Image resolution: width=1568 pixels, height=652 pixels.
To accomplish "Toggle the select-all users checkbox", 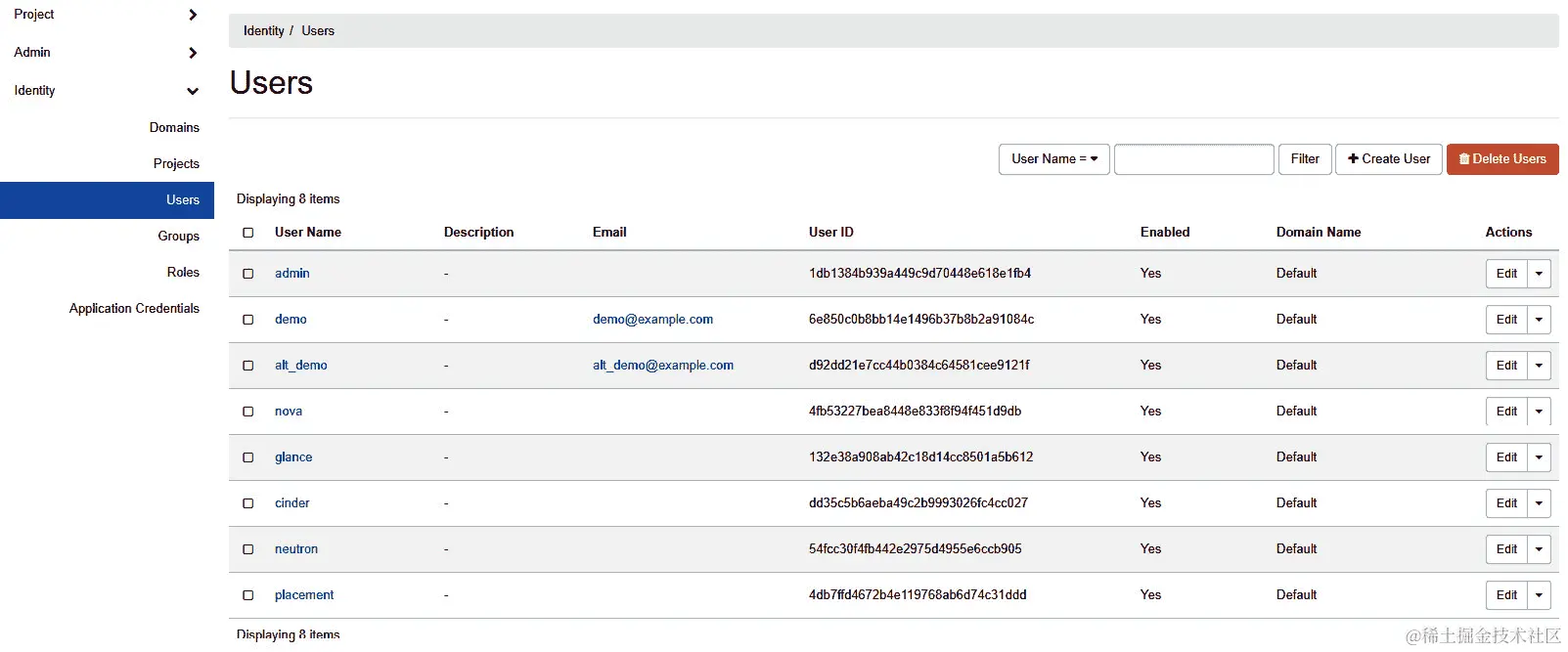I will [x=248, y=233].
